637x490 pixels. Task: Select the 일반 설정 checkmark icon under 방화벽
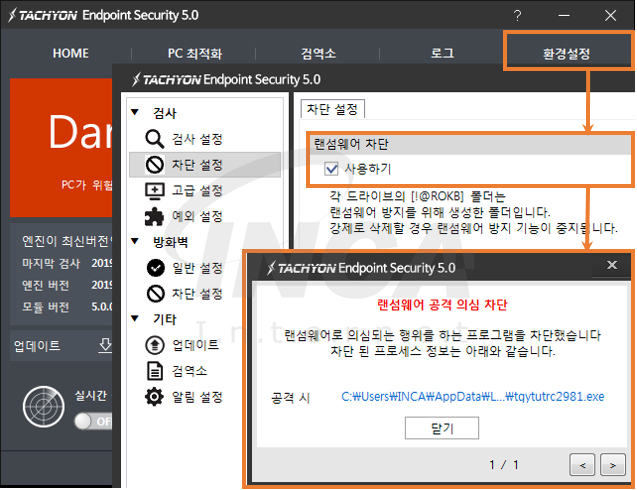tap(155, 268)
